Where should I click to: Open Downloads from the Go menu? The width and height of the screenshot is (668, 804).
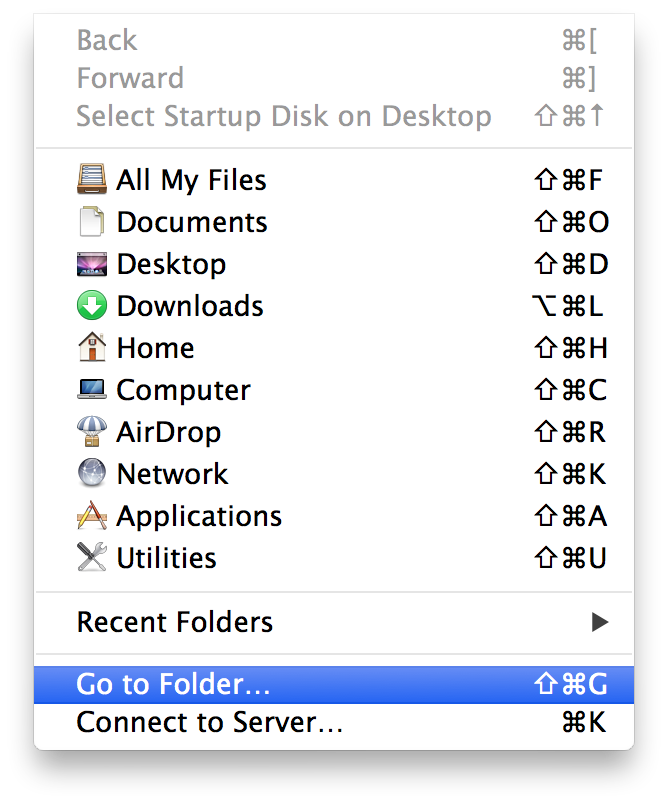(x=190, y=306)
